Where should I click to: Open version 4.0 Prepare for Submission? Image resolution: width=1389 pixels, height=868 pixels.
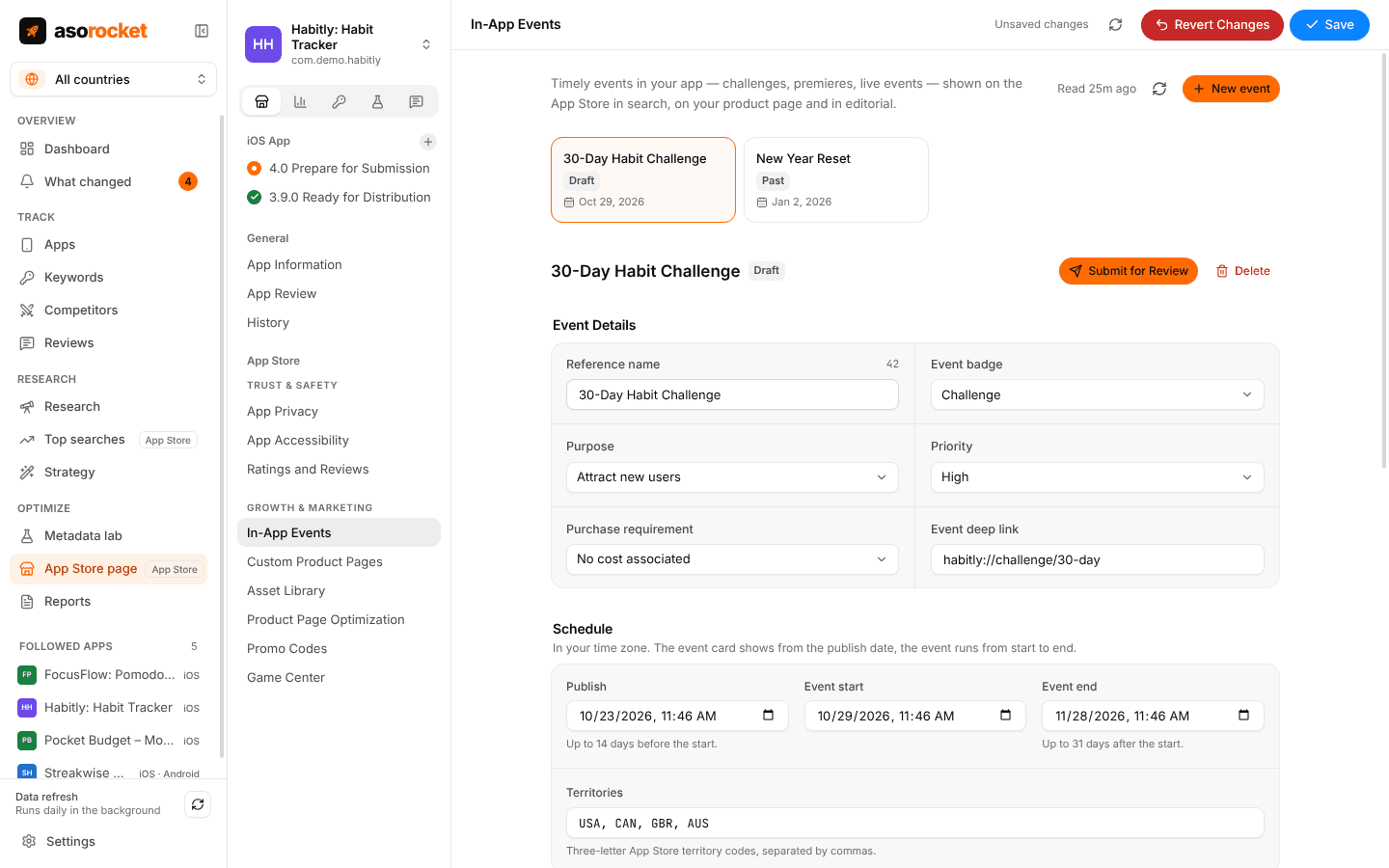click(x=339, y=168)
